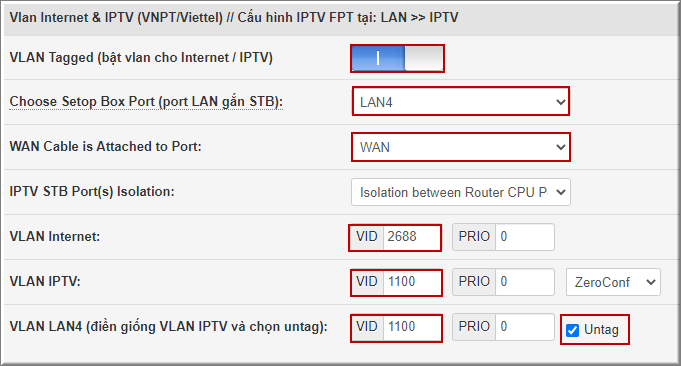Screen dimensions: 681x366
Task: Click the VLAN Internet VID field 2688
Action: coord(412,237)
